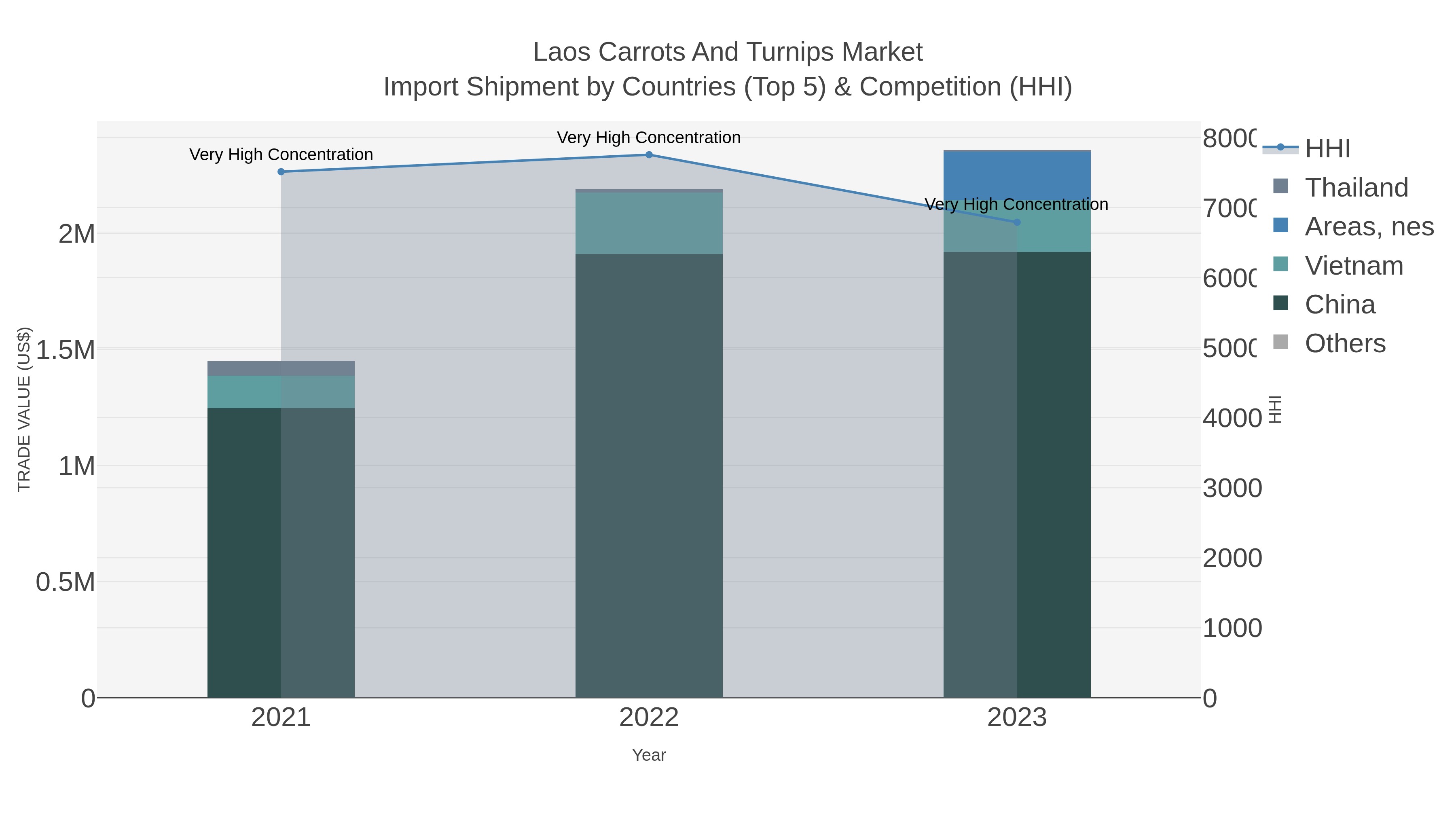Click the 2022 x-axis label
1456x819 pixels.
[649, 718]
